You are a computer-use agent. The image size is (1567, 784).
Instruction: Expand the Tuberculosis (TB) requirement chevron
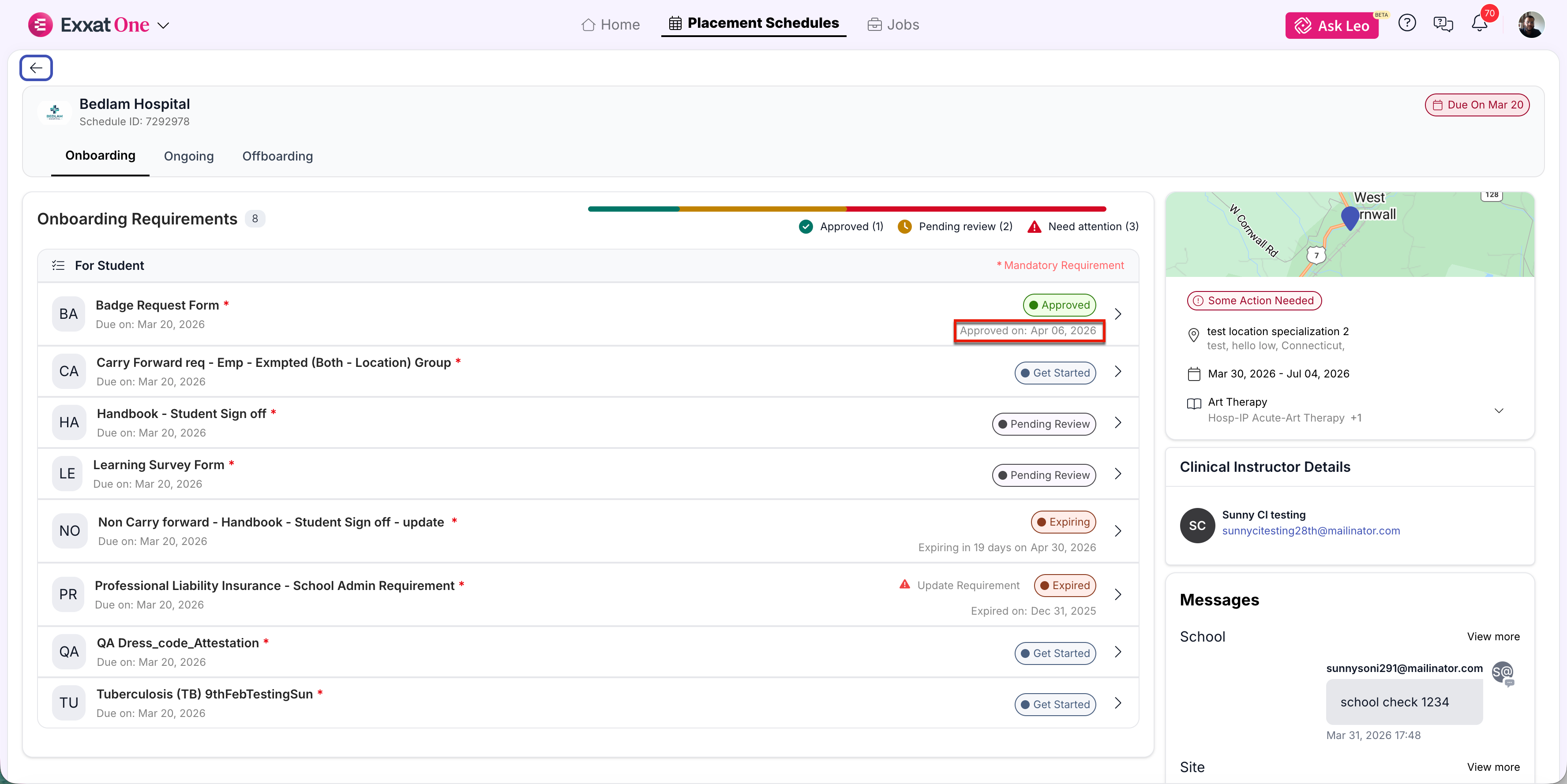[x=1117, y=703]
